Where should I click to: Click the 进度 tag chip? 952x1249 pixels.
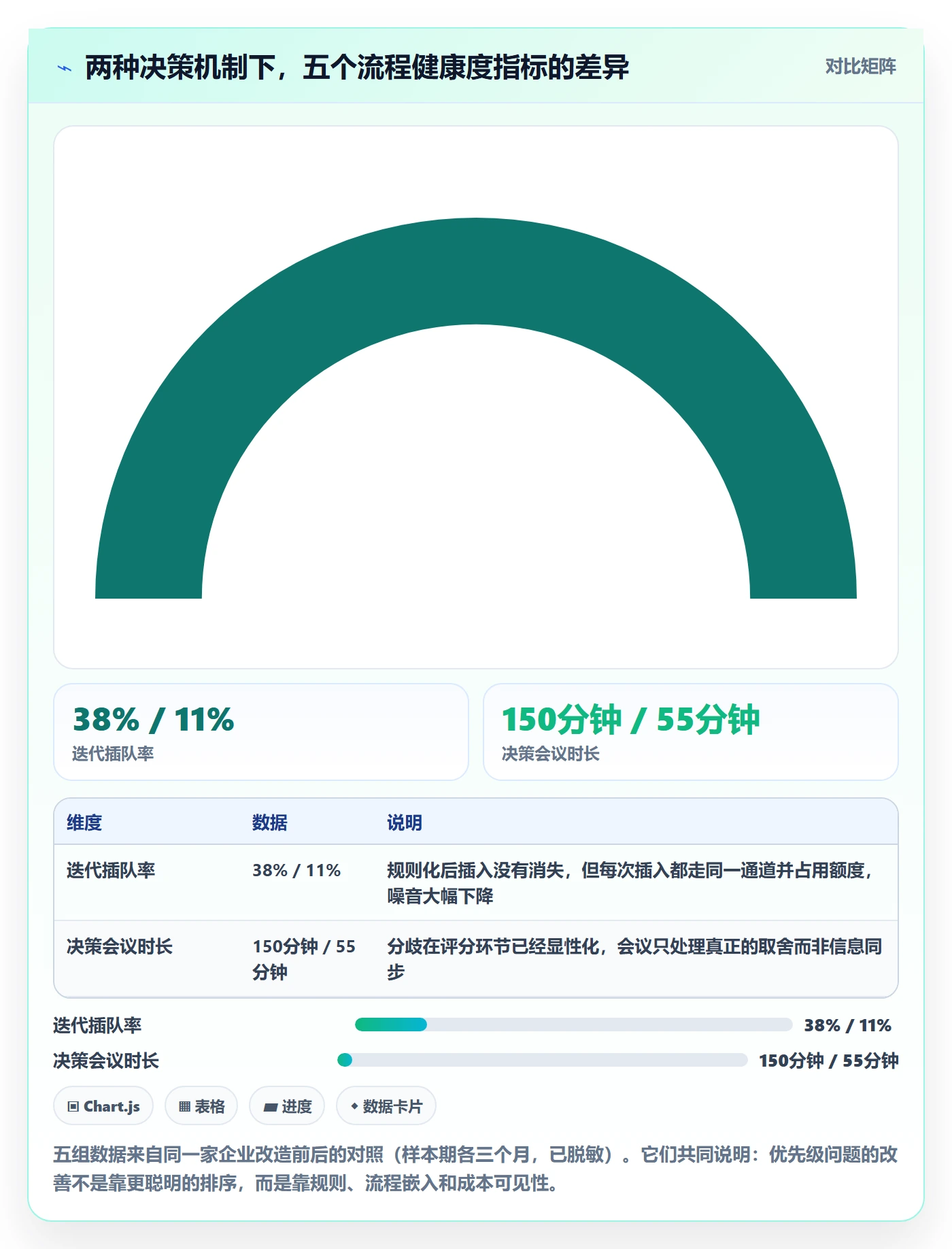point(287,1106)
